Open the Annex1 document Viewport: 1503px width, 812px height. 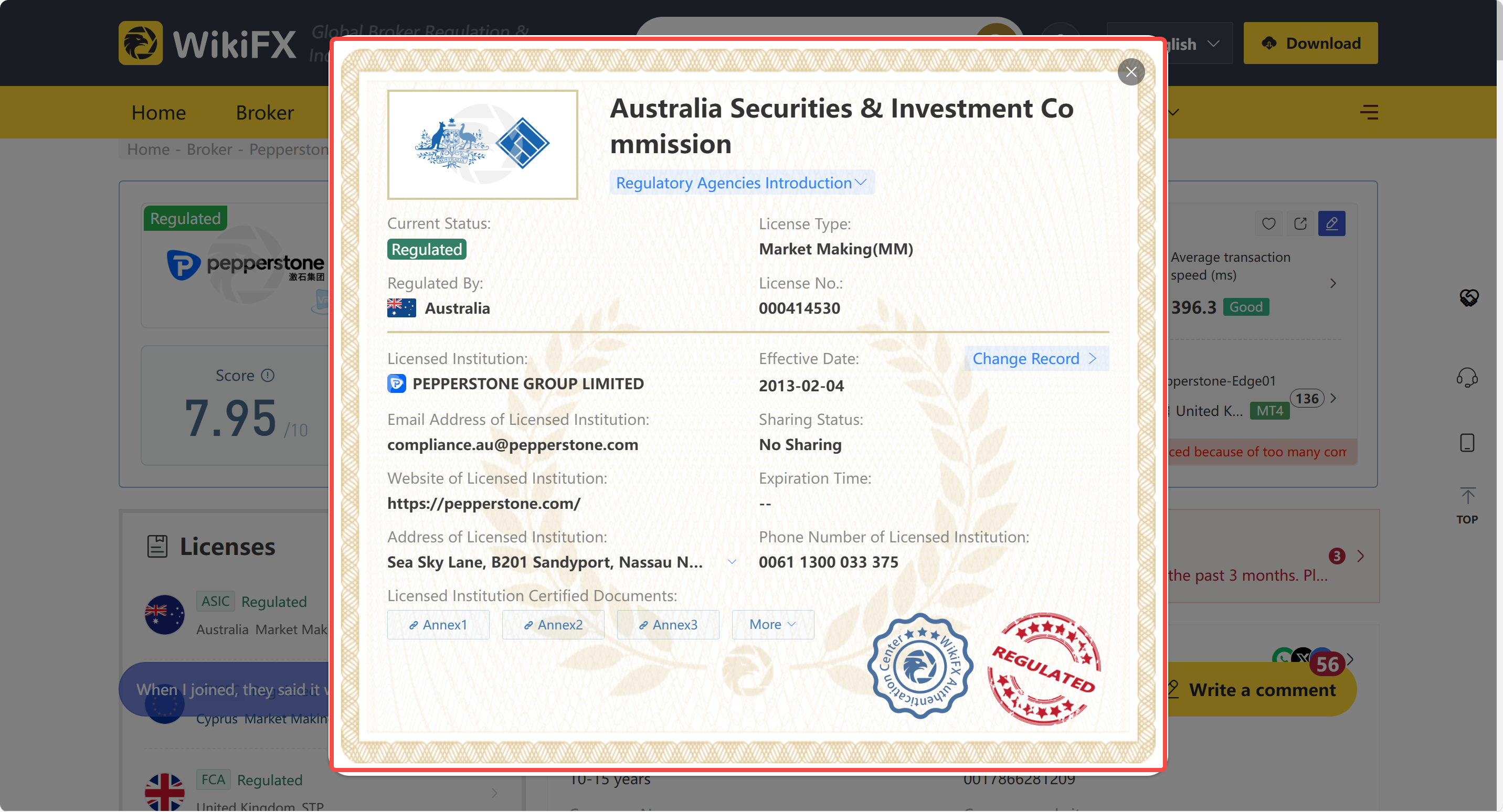(438, 625)
